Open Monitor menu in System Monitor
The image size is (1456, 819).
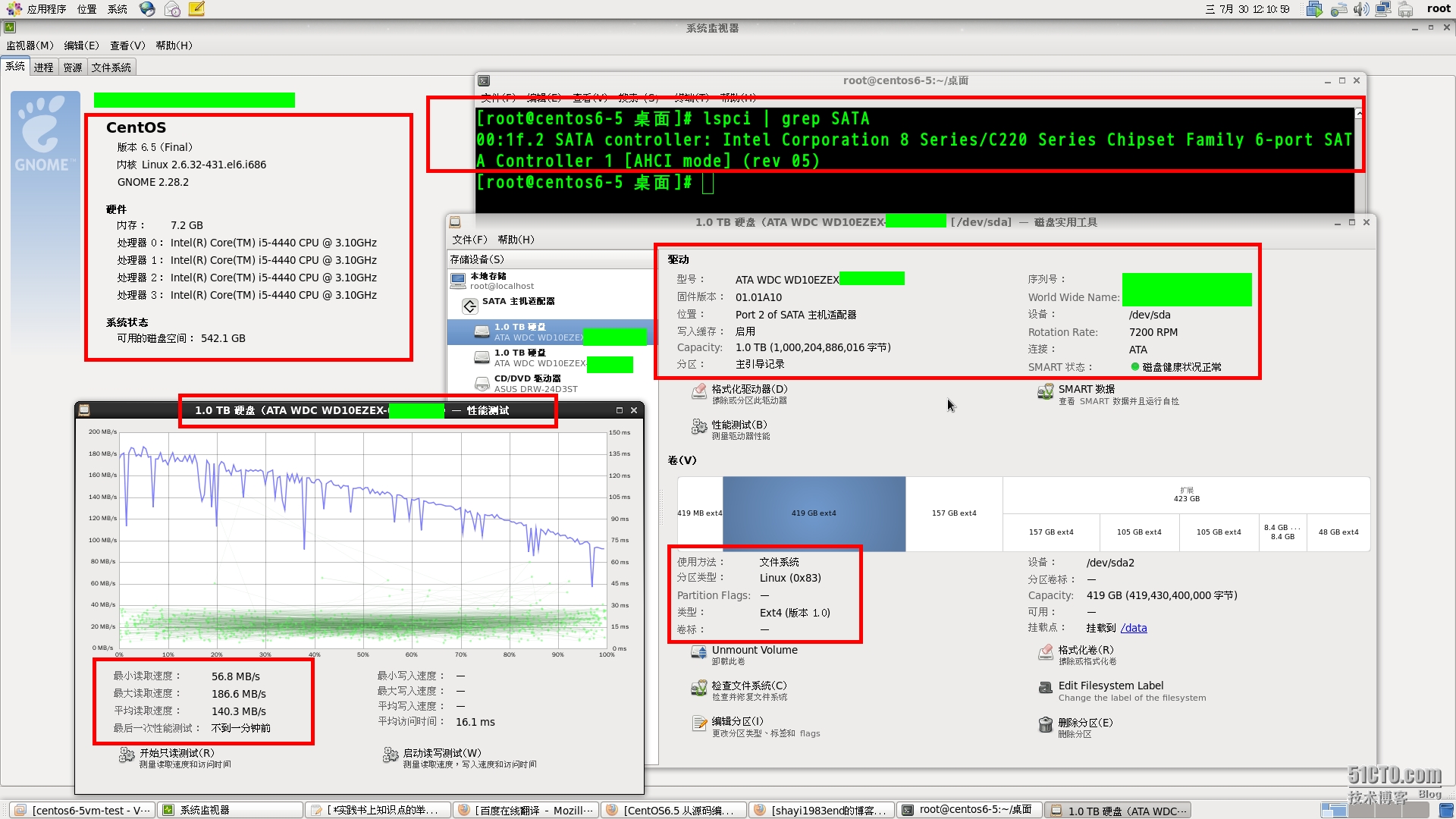click(30, 45)
